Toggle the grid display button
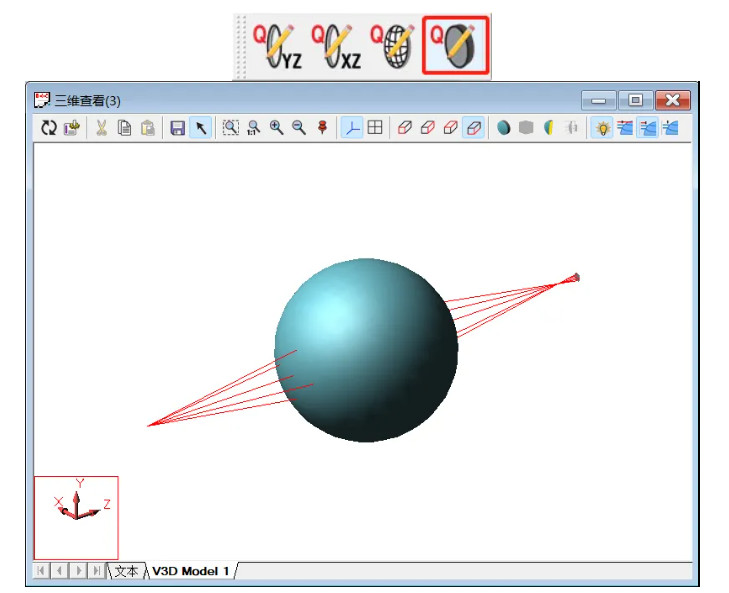 click(375, 128)
